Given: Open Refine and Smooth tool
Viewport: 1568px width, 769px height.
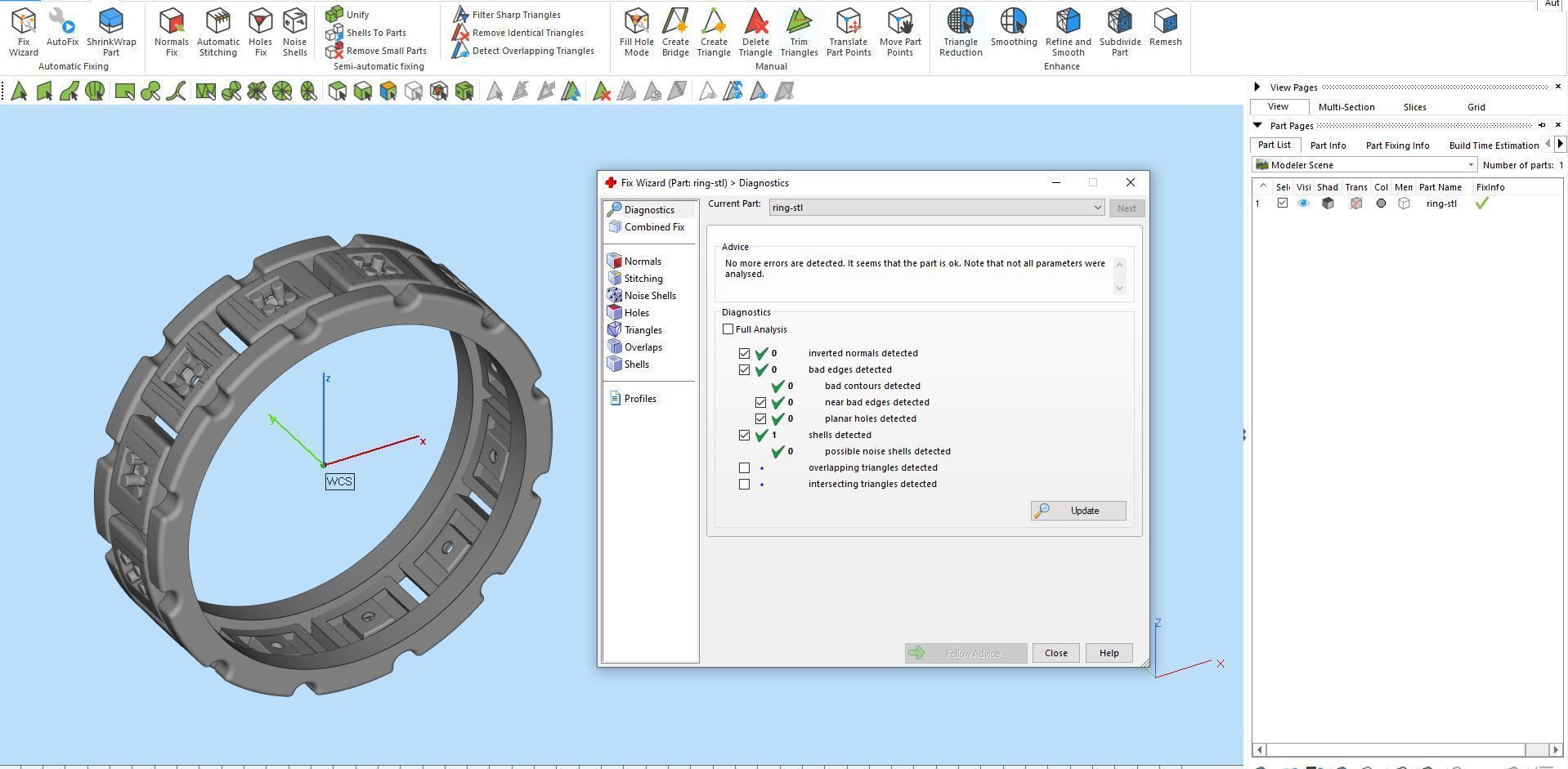Looking at the screenshot, I should [x=1068, y=32].
